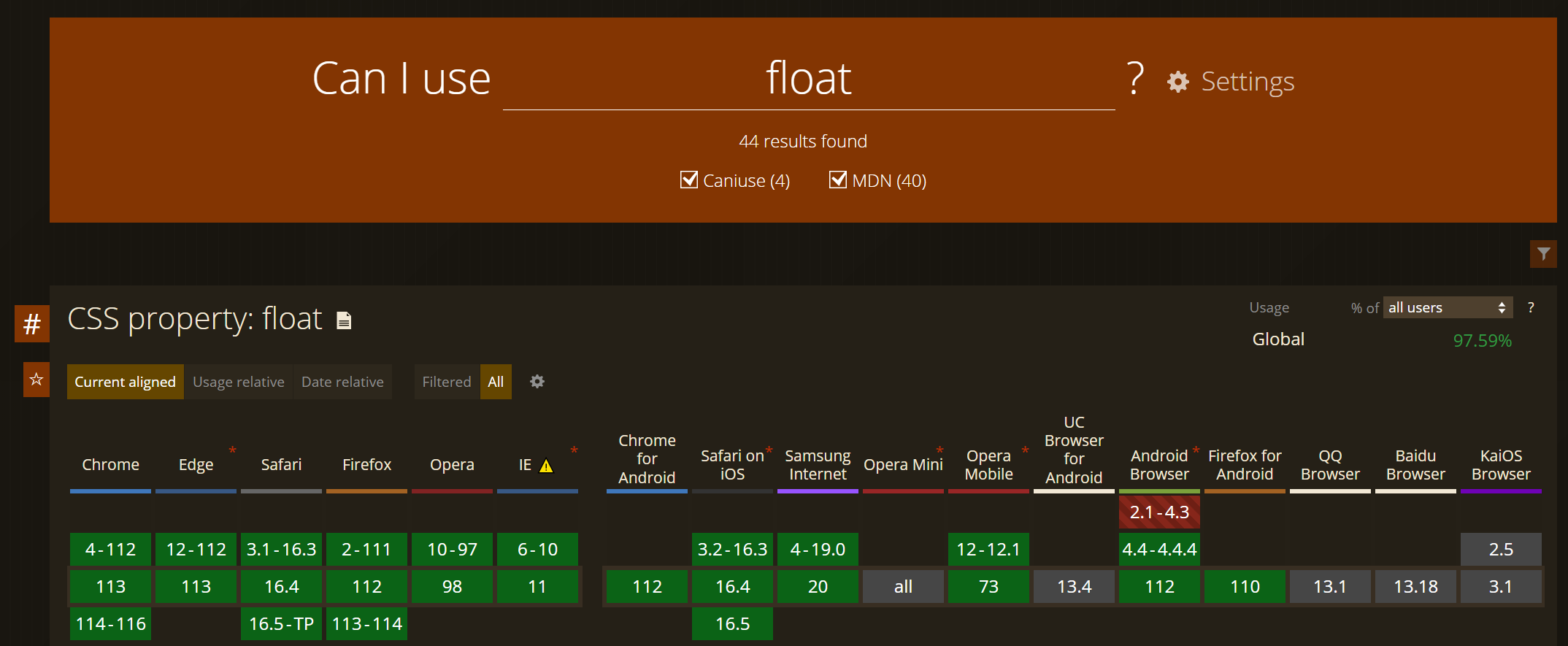Click the Samsung Internet column header
Image resolution: width=1568 pixels, height=646 pixels.
tap(818, 465)
